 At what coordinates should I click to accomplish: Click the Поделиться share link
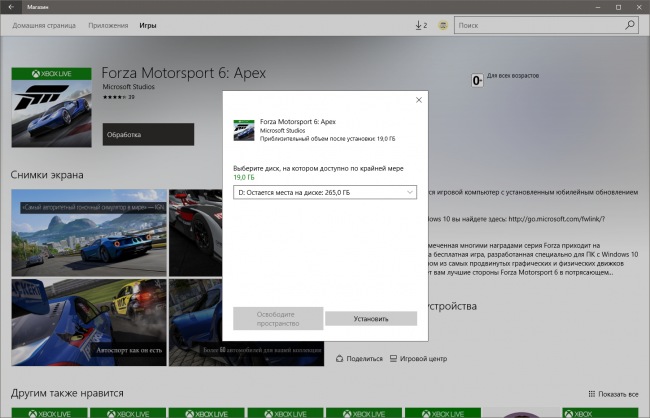[x=359, y=359]
